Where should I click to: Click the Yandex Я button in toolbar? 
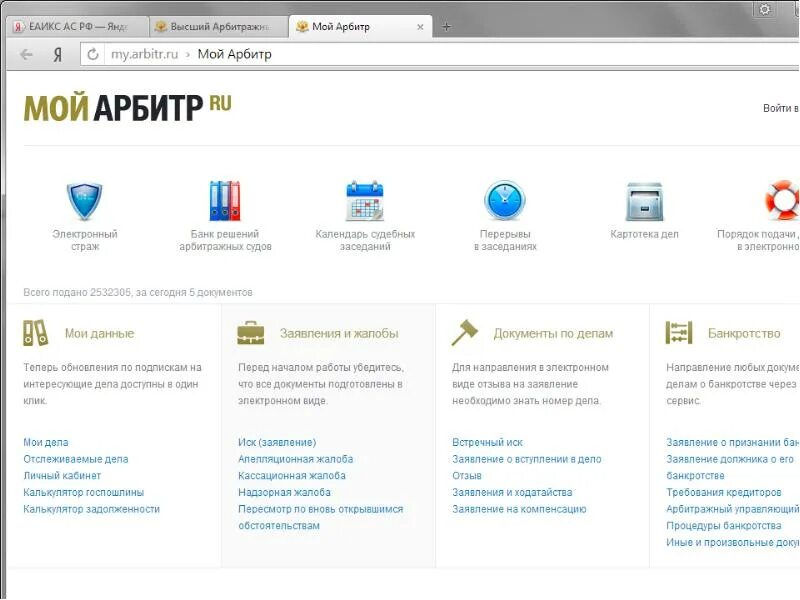click(x=58, y=54)
